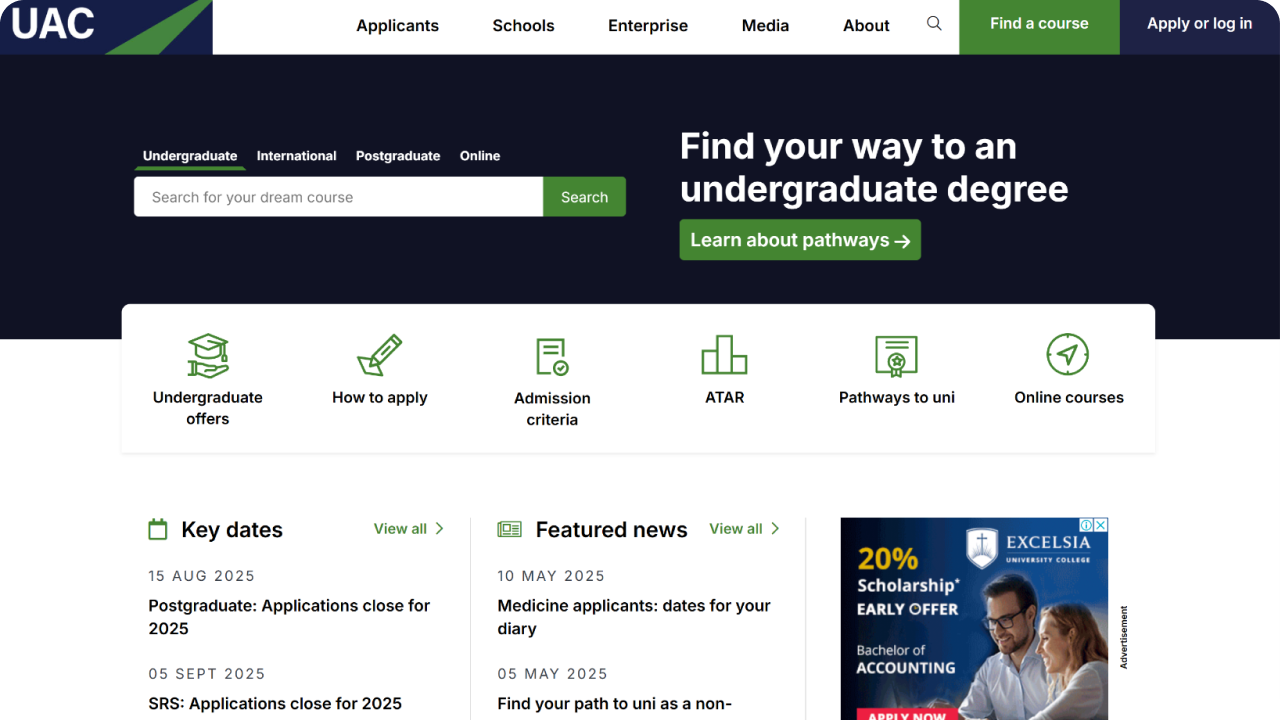Open the Schools menu
The height and width of the screenshot is (720, 1280).
[x=523, y=26]
